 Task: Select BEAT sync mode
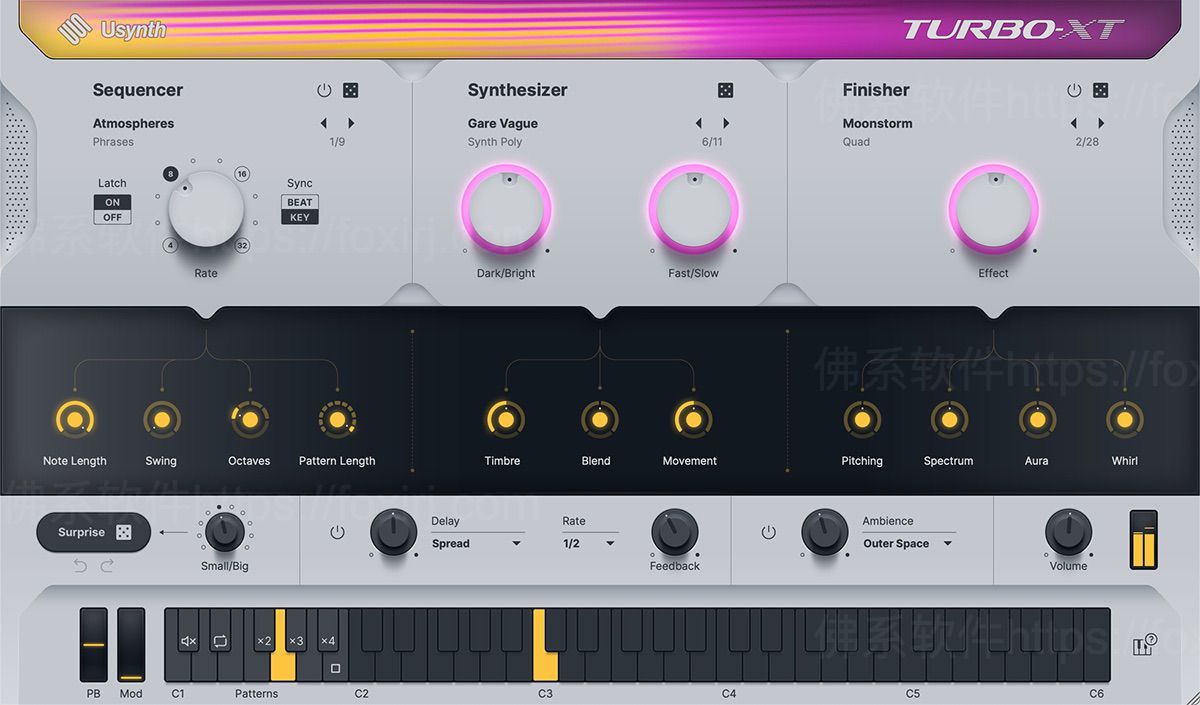(x=299, y=202)
